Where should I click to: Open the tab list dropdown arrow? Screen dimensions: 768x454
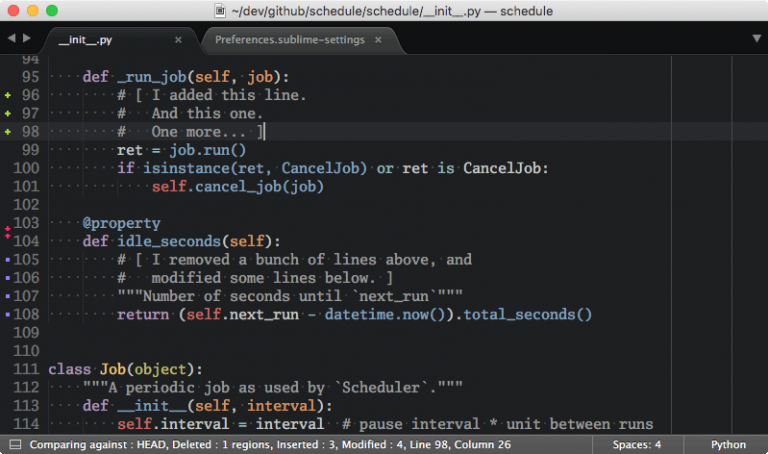click(x=756, y=39)
